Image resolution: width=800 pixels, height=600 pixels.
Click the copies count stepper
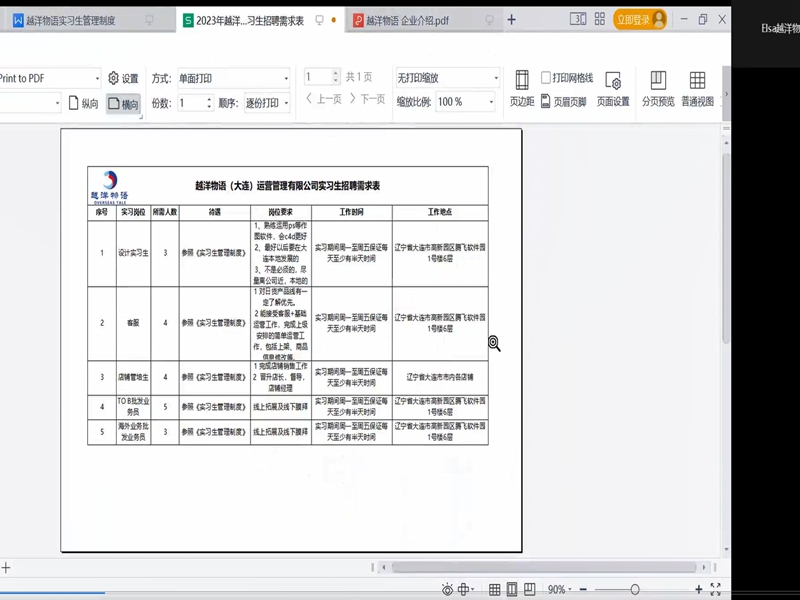click(x=209, y=103)
